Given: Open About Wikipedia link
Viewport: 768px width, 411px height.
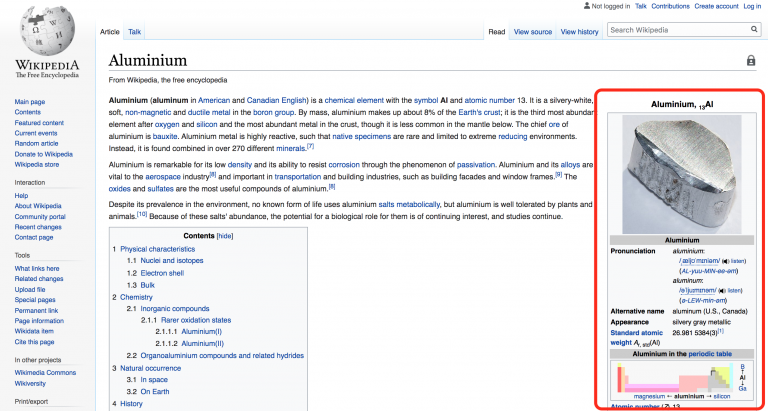Looking at the screenshot, I should pos(38,206).
